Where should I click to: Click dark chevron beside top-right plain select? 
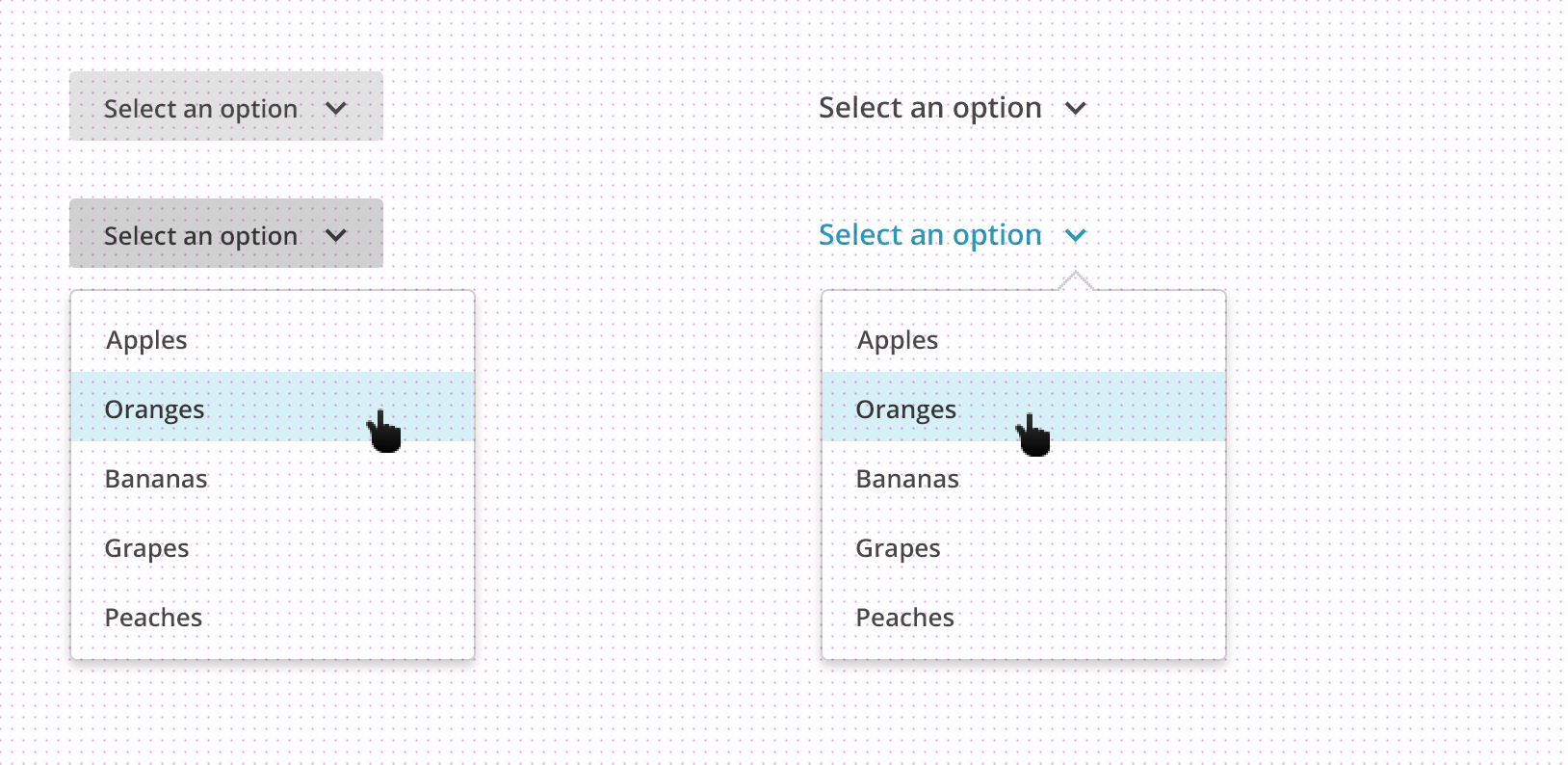(x=1076, y=109)
